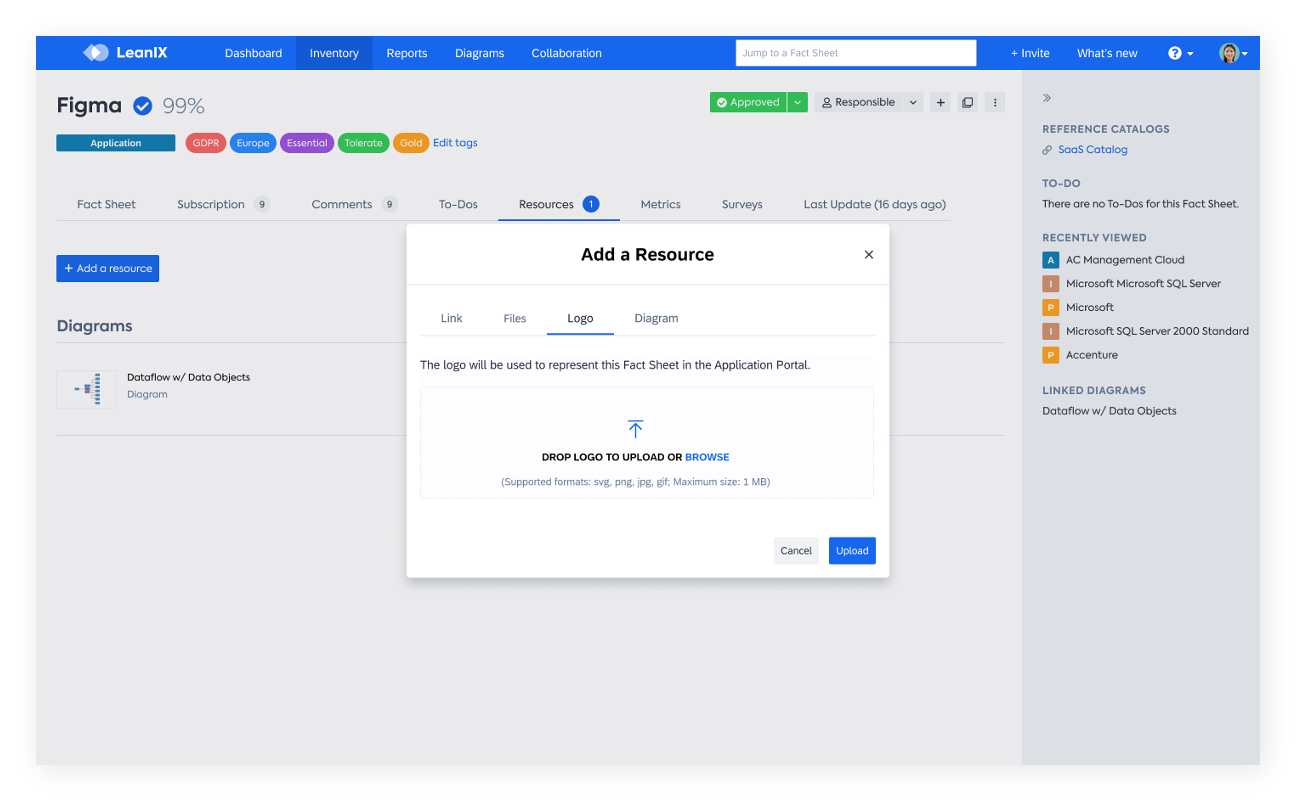Select the Files tab in dialog
The width and height of the screenshot is (1306, 810).
[515, 318]
